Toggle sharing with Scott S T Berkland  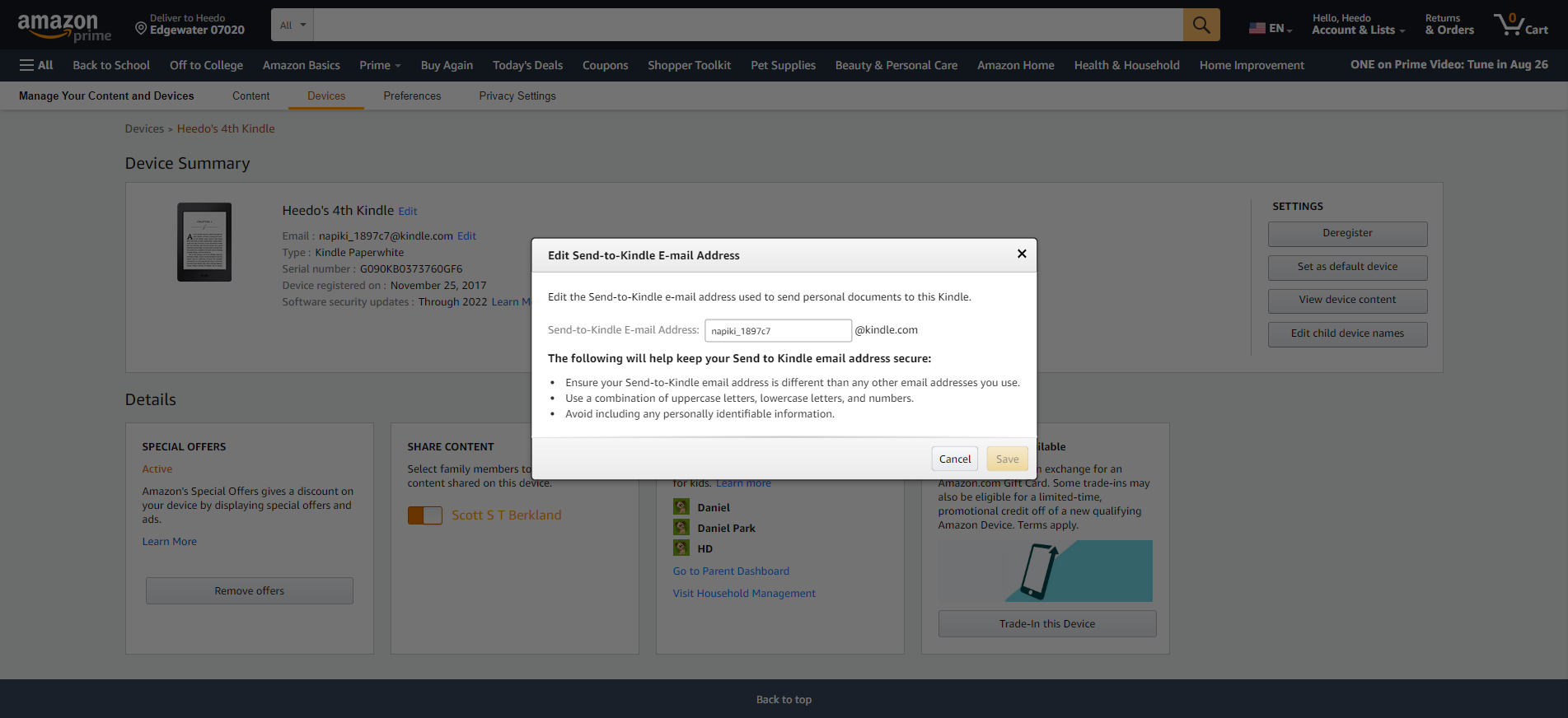(x=425, y=515)
